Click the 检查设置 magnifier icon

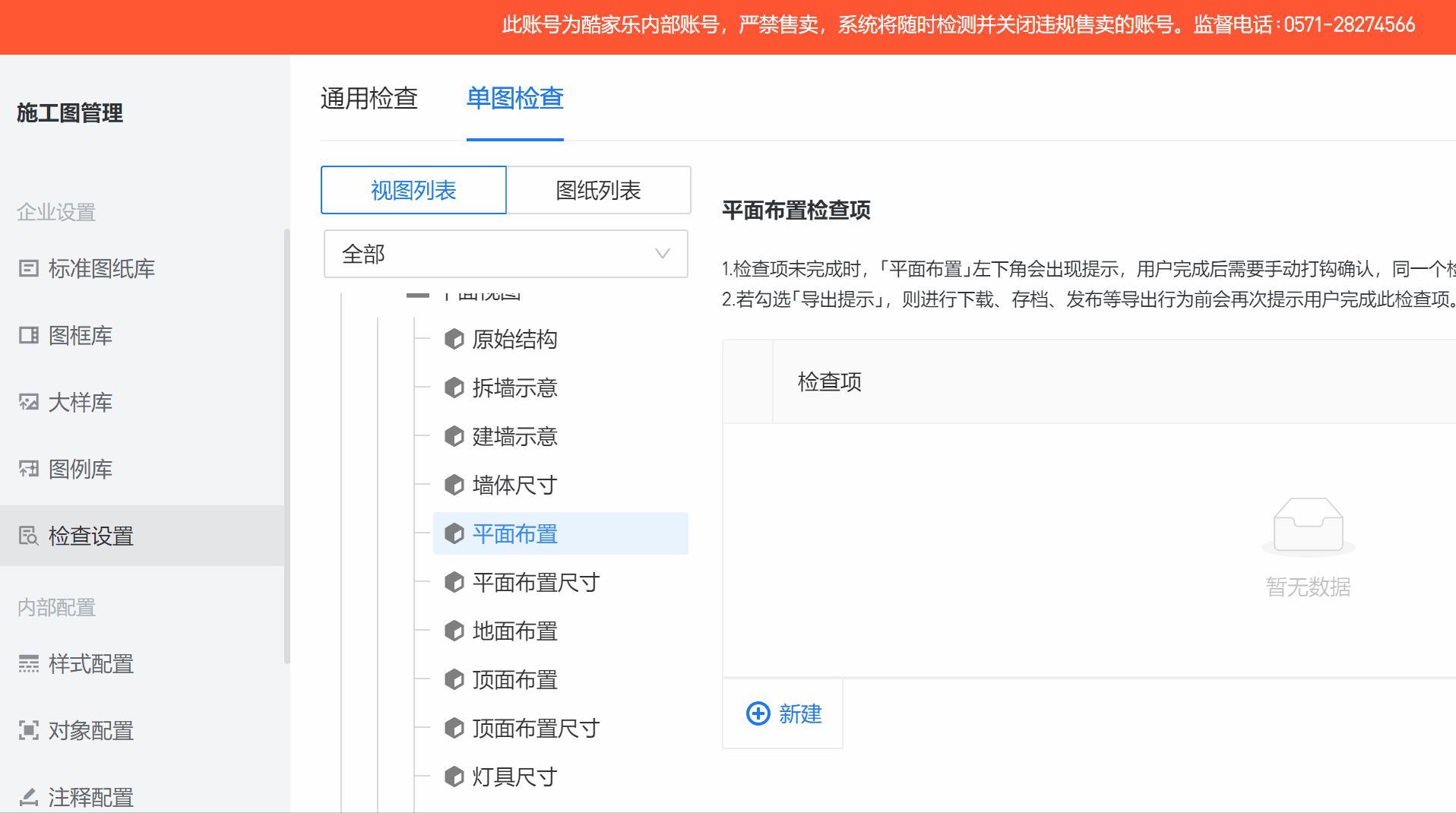tap(29, 536)
